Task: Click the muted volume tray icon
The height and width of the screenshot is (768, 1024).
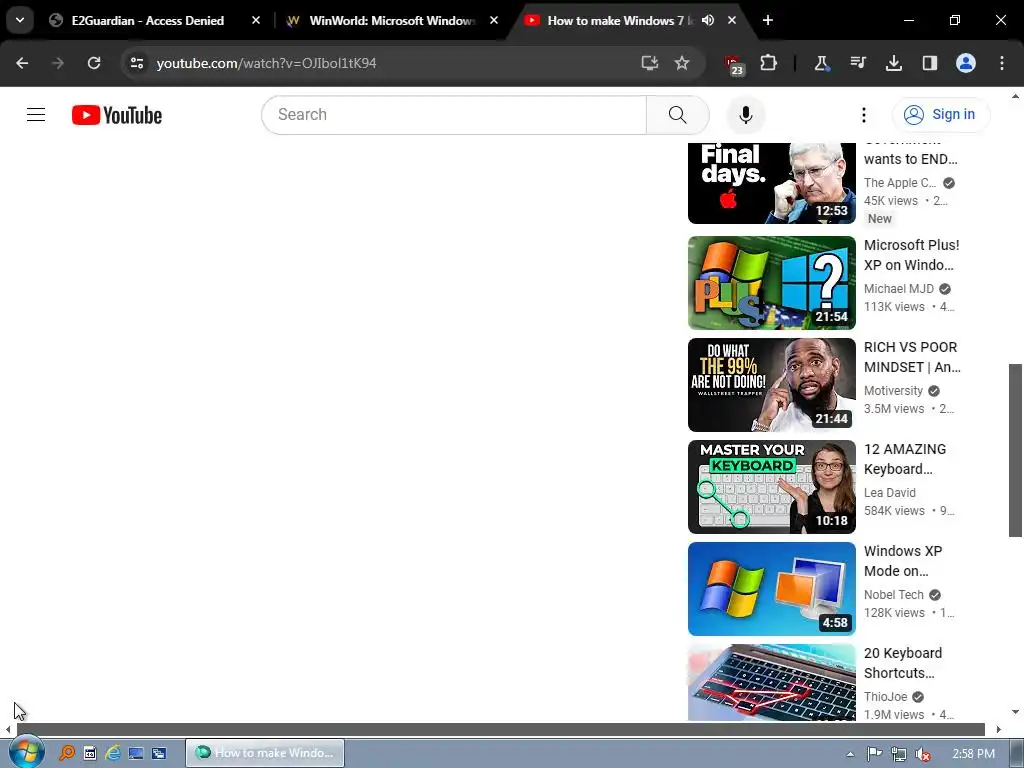Action: (x=923, y=754)
